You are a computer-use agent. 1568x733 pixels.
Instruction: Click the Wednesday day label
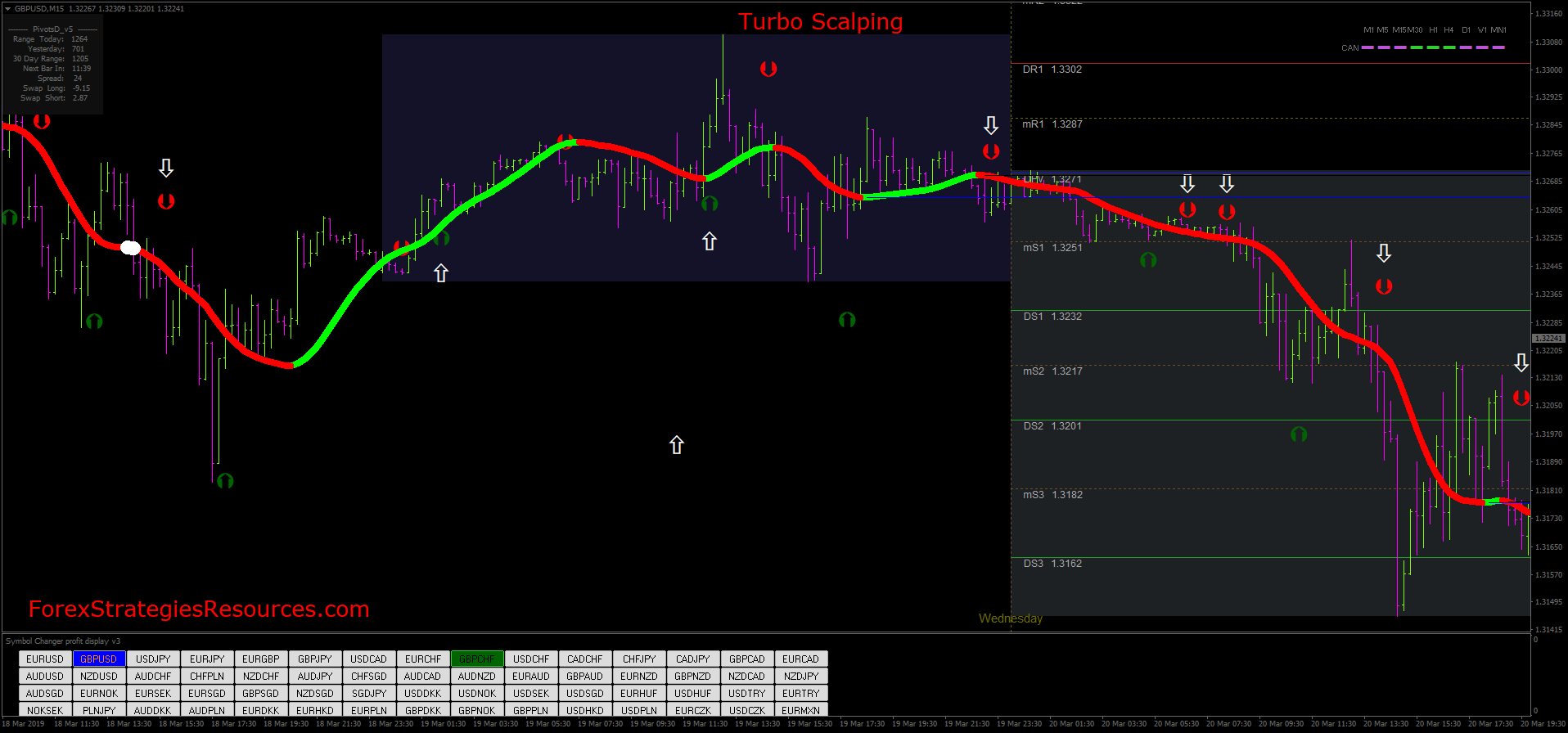point(1011,618)
